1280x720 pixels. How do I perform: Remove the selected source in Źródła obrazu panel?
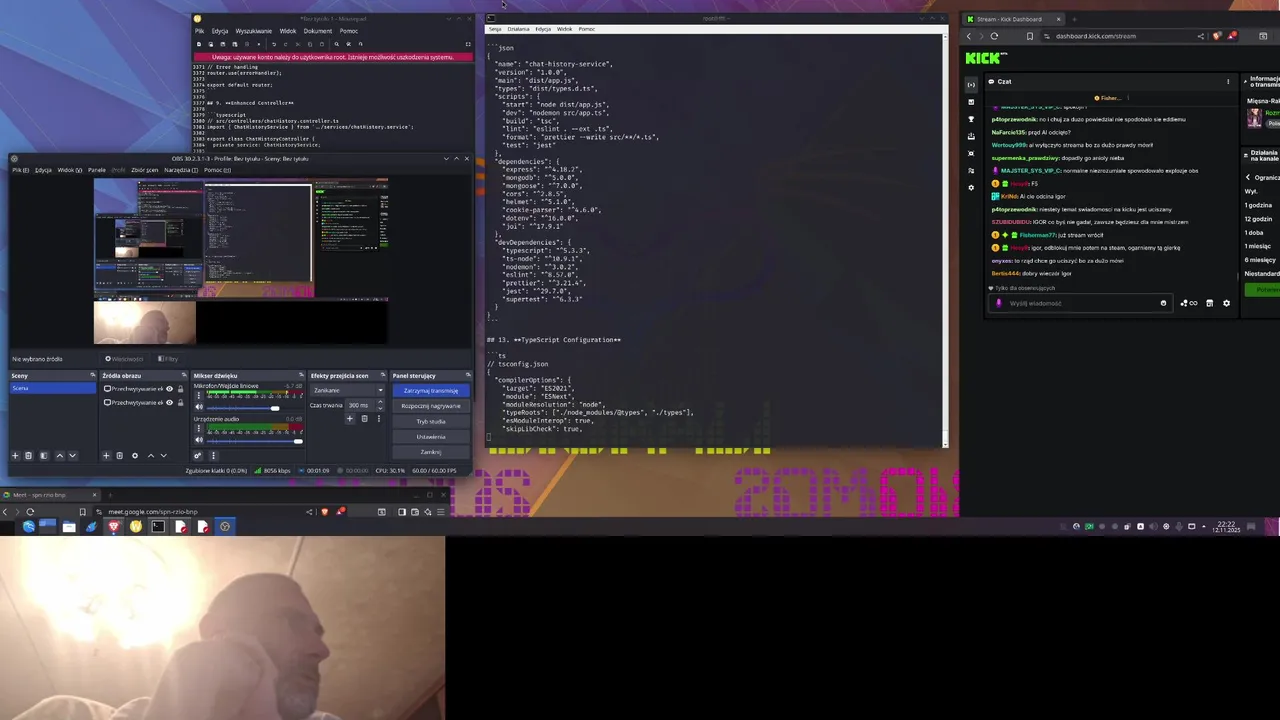tap(119, 456)
